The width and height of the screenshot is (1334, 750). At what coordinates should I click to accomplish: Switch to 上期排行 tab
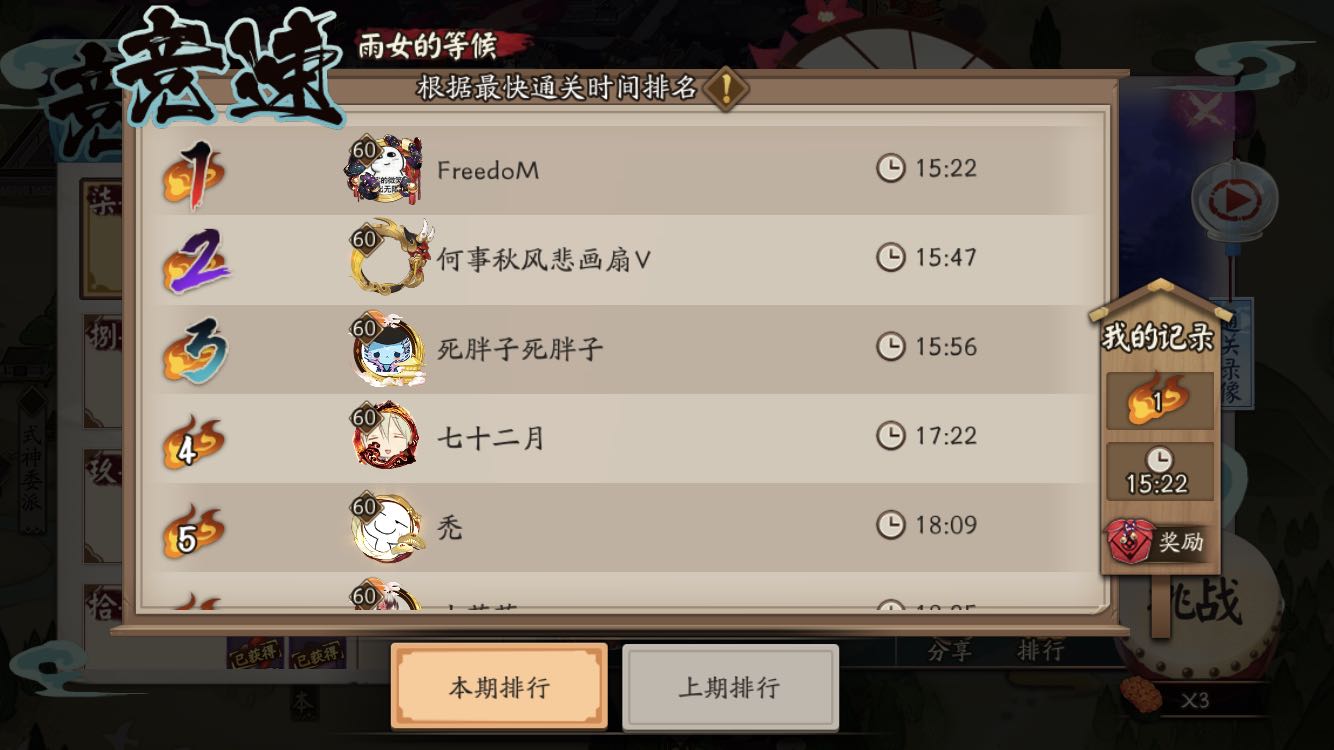point(730,688)
